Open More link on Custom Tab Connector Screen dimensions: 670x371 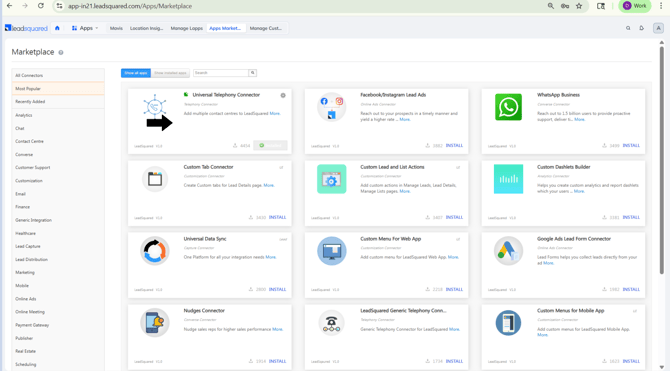click(x=269, y=185)
